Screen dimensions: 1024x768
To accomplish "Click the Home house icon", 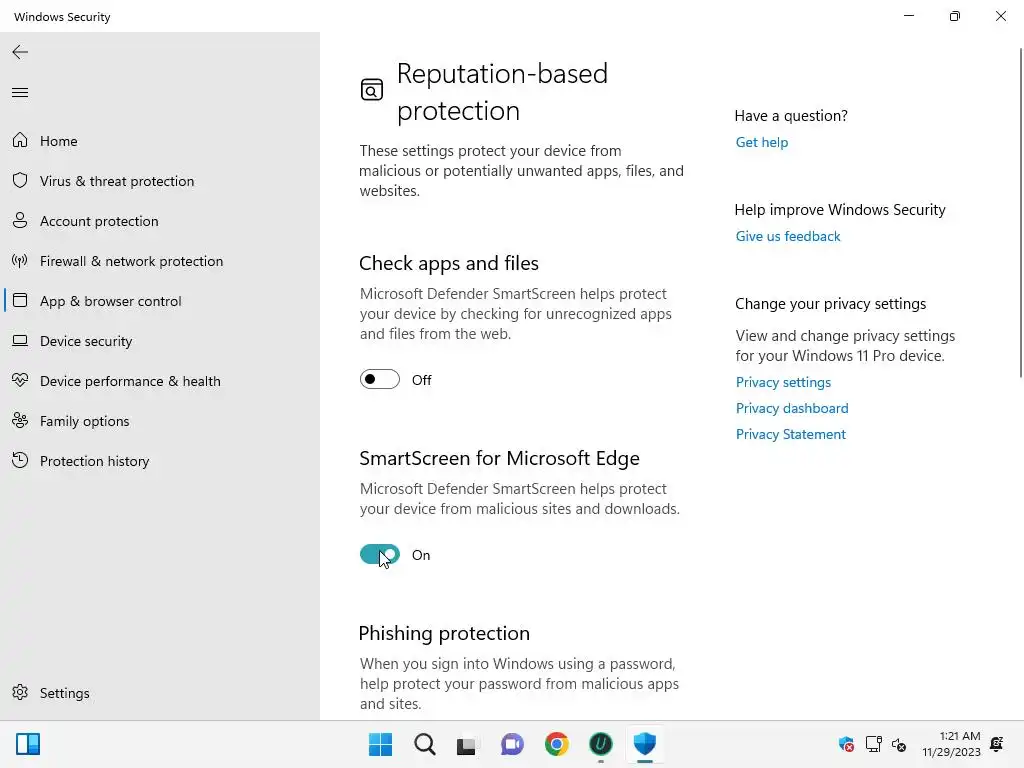I will pos(20,140).
